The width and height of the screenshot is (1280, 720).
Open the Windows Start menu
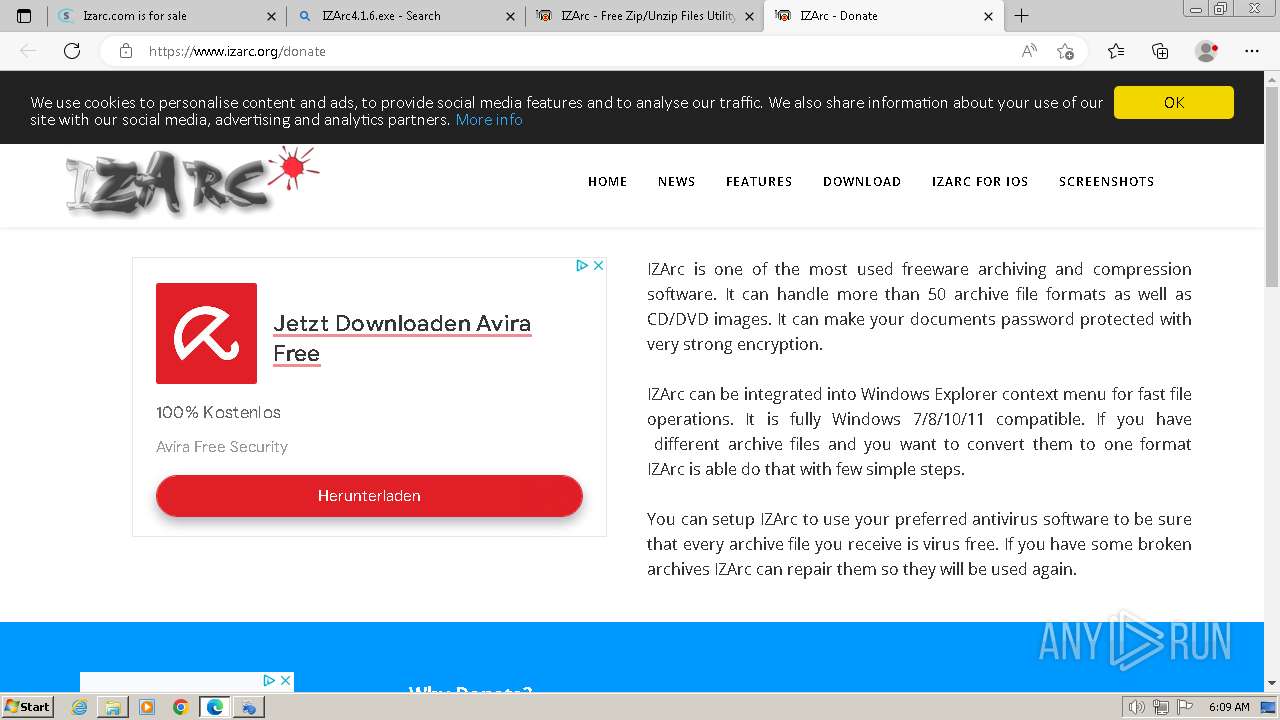tap(28, 706)
